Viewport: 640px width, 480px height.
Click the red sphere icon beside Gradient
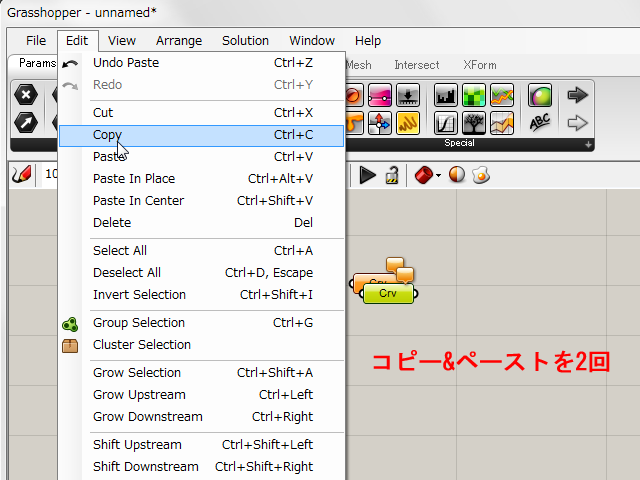(354, 96)
